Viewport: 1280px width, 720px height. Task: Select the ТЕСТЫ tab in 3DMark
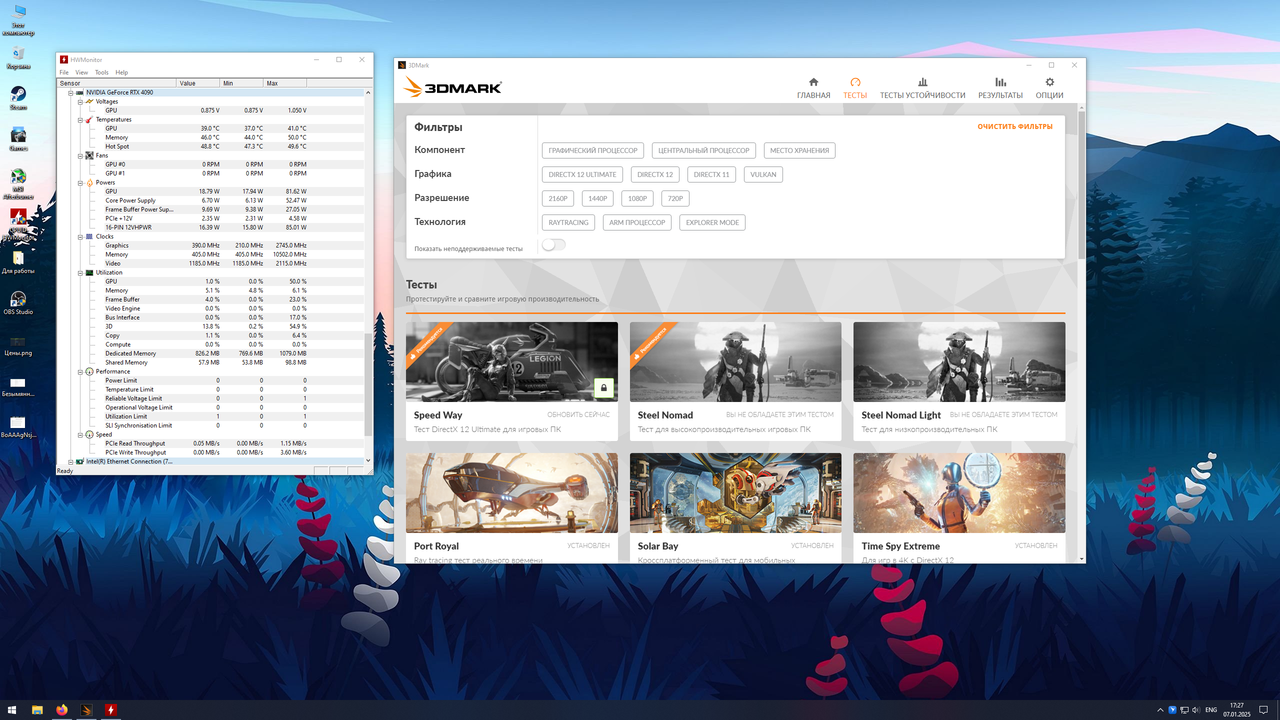(x=855, y=88)
